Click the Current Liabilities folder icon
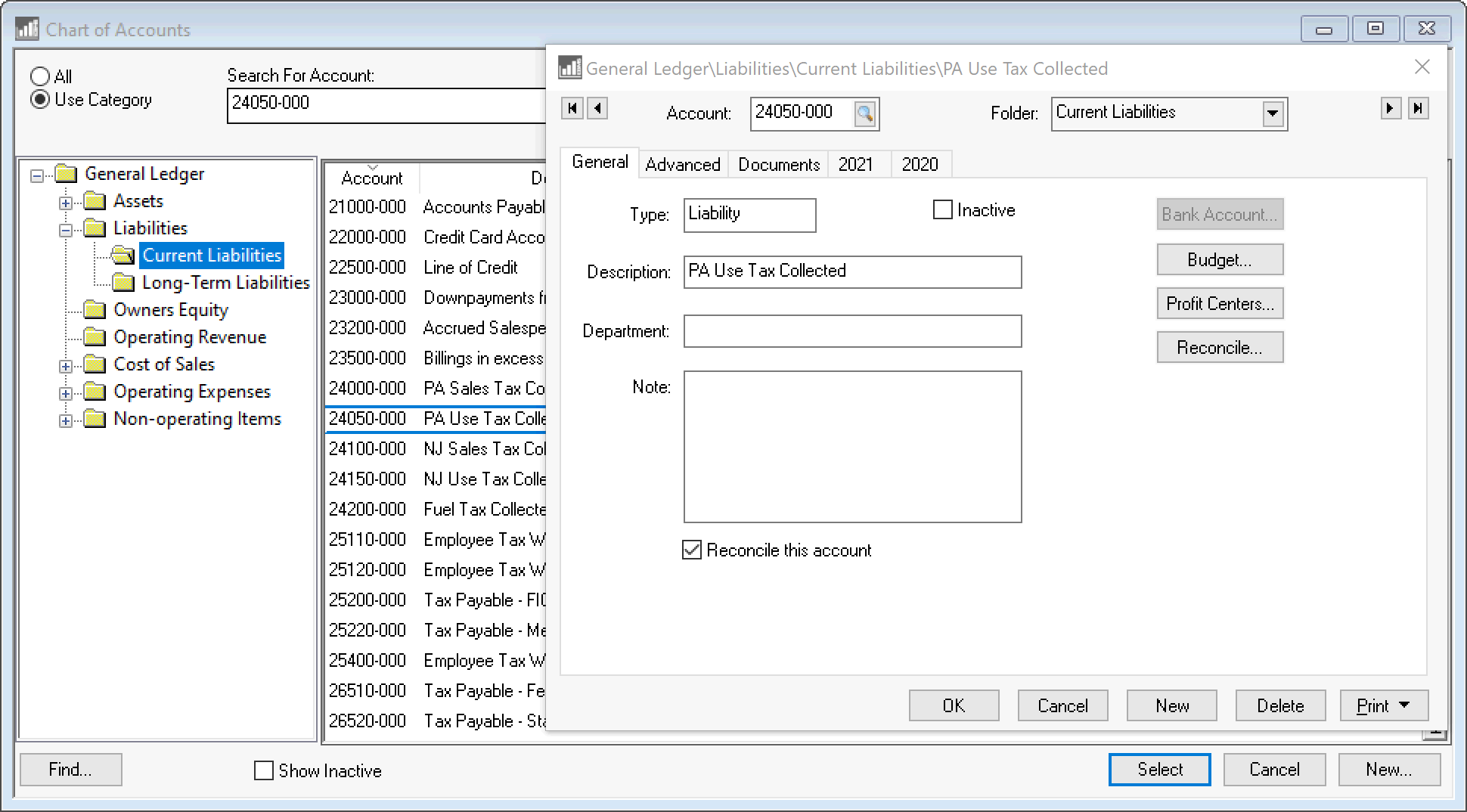 click(x=123, y=256)
